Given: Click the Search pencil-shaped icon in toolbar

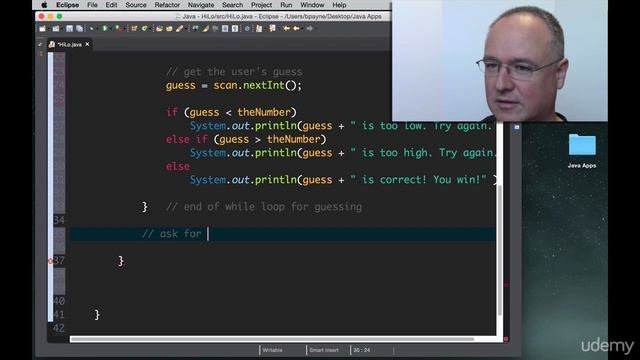Looking at the screenshot, I should [179, 29].
